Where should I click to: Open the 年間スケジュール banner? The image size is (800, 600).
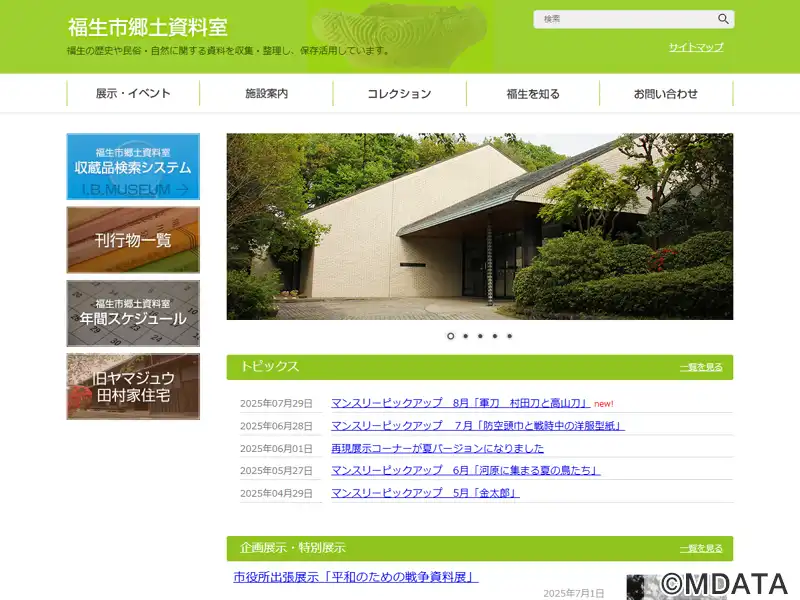[x=133, y=313]
